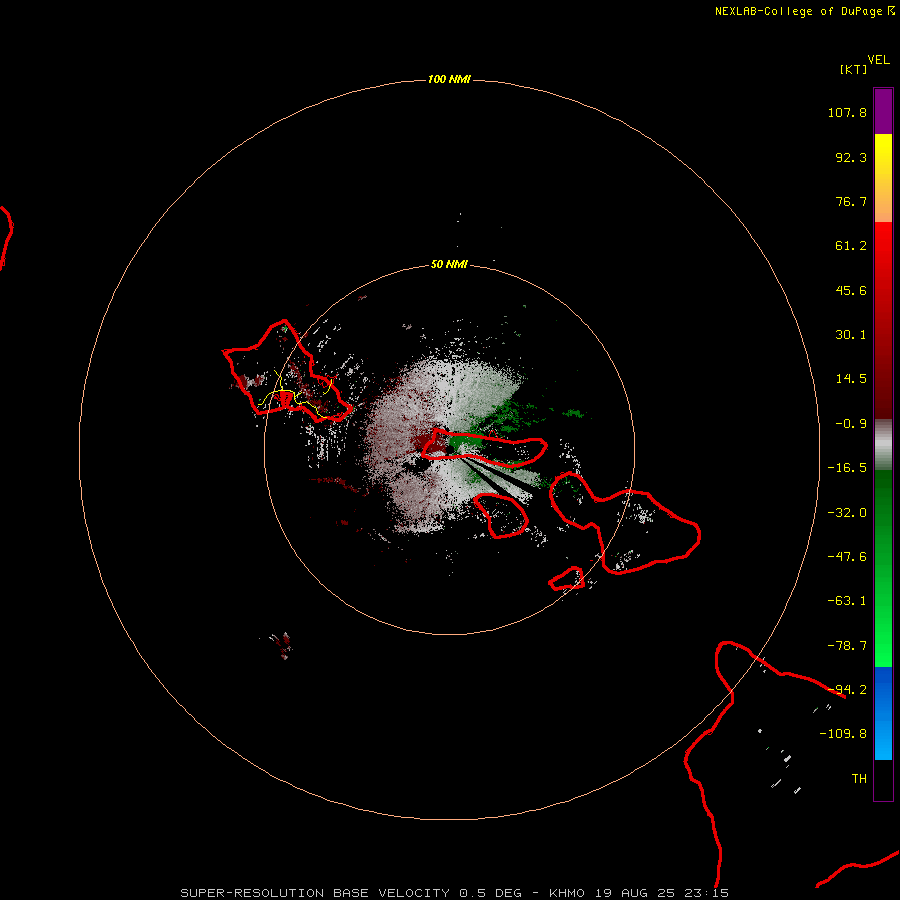
Task: Click the 45.6 velocity scale value
Action: coord(851,290)
